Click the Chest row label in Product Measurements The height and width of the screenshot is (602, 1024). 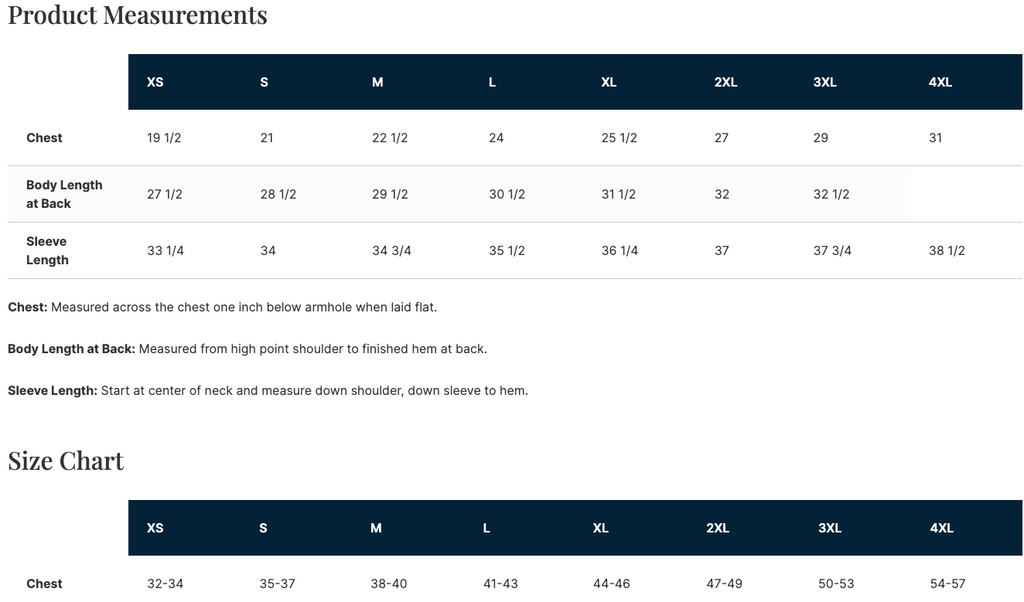pyautogui.click(x=44, y=138)
